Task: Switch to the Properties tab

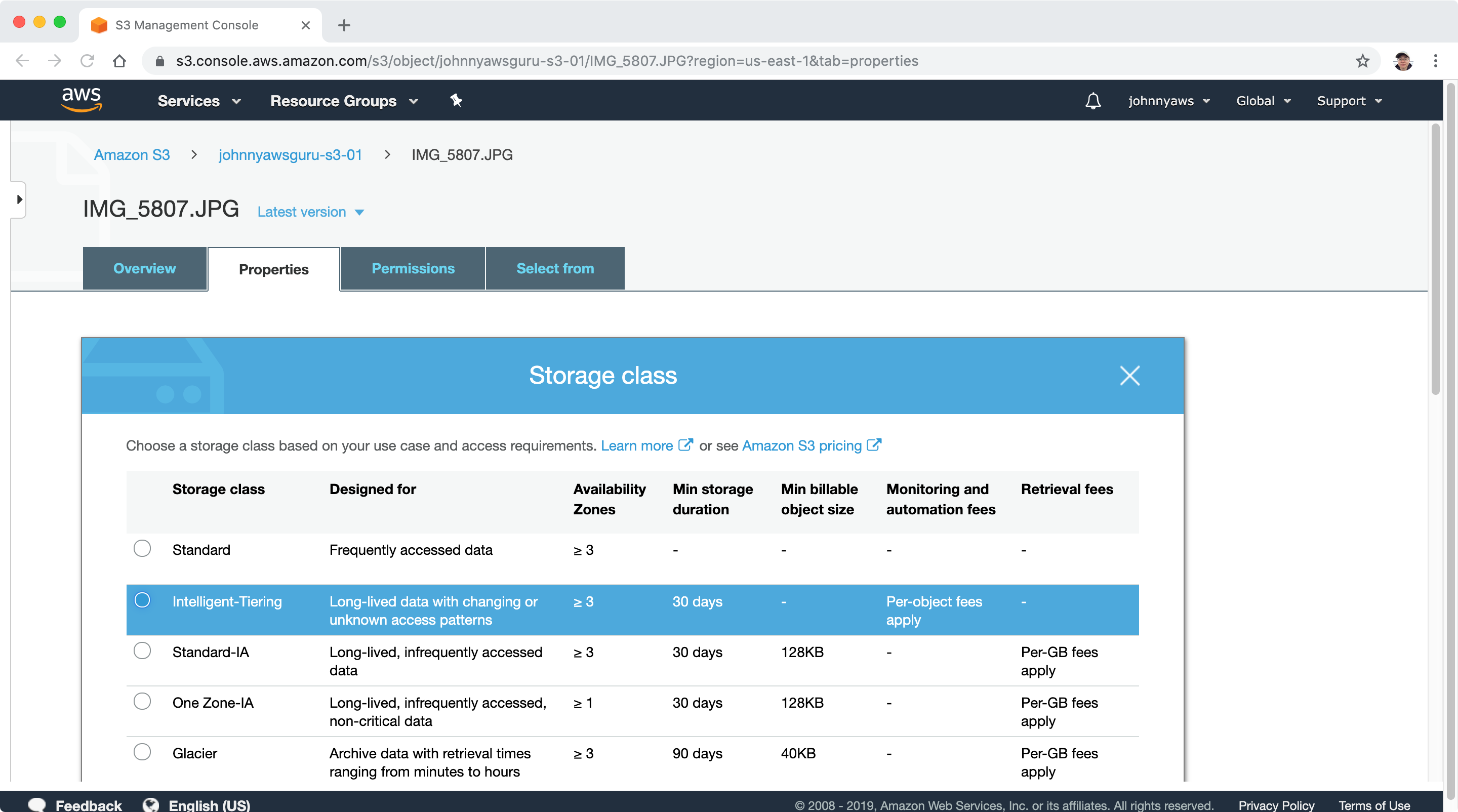Action: pyautogui.click(x=274, y=269)
